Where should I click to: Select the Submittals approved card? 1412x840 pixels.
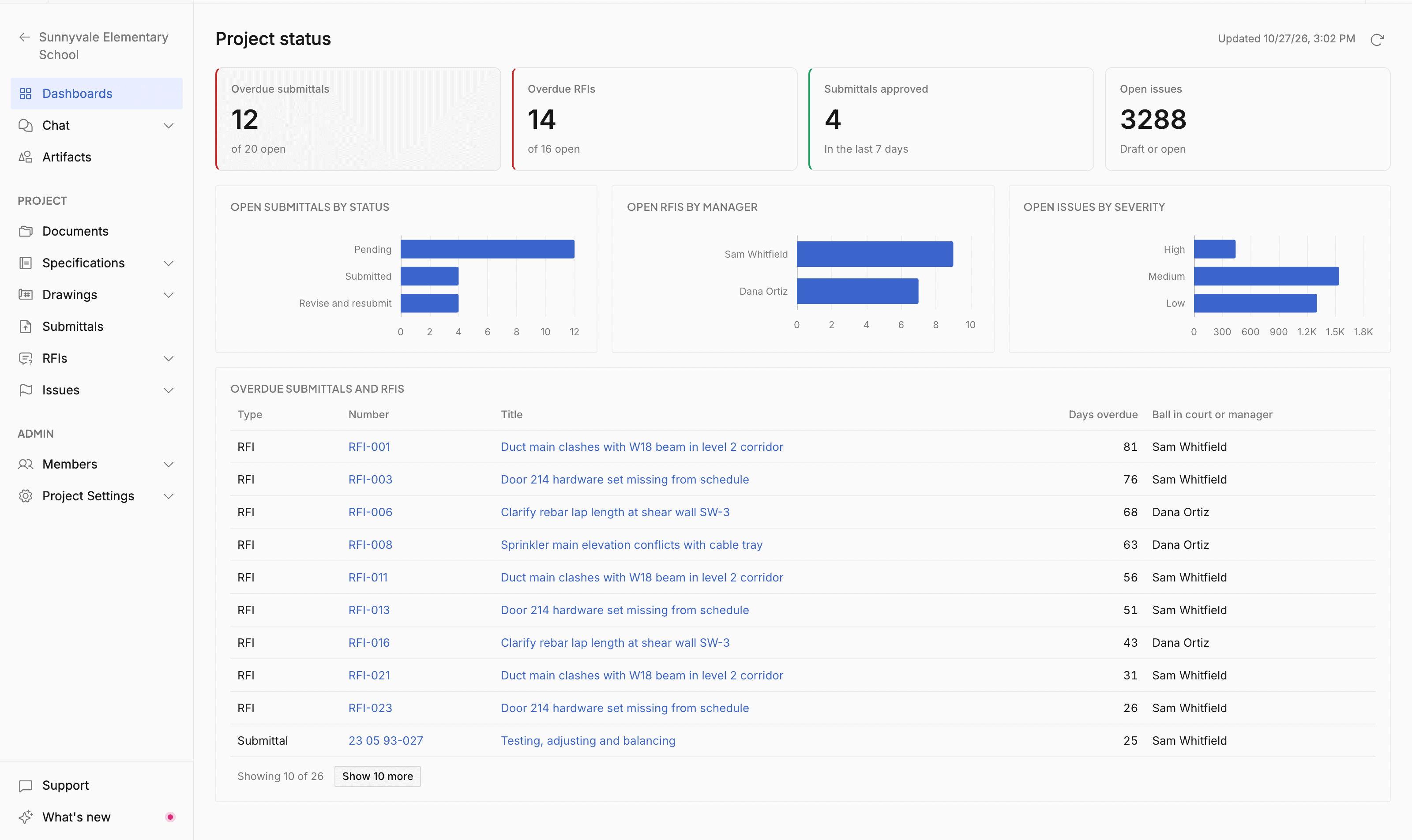click(951, 119)
